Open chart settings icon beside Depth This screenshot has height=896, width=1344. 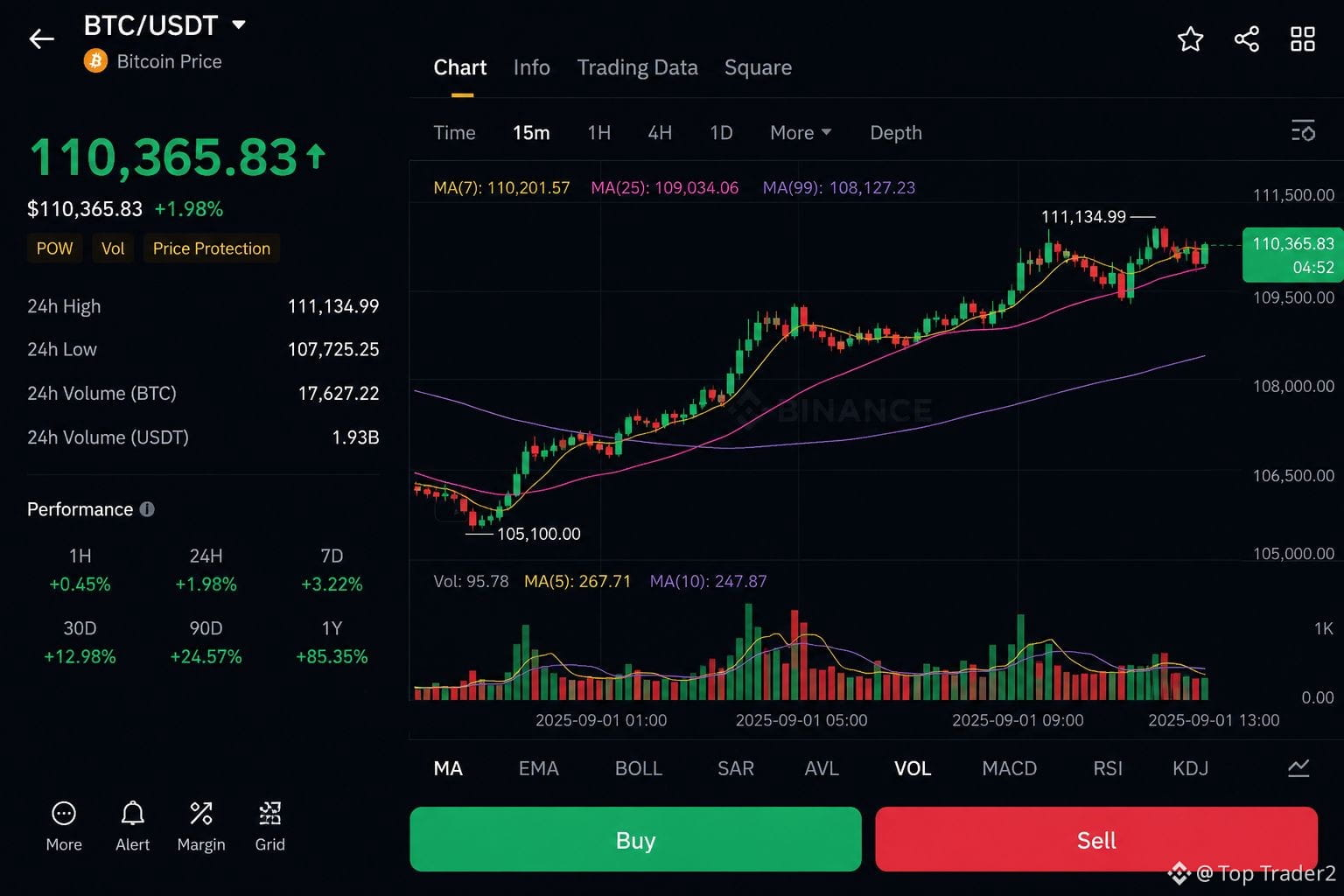(1303, 131)
